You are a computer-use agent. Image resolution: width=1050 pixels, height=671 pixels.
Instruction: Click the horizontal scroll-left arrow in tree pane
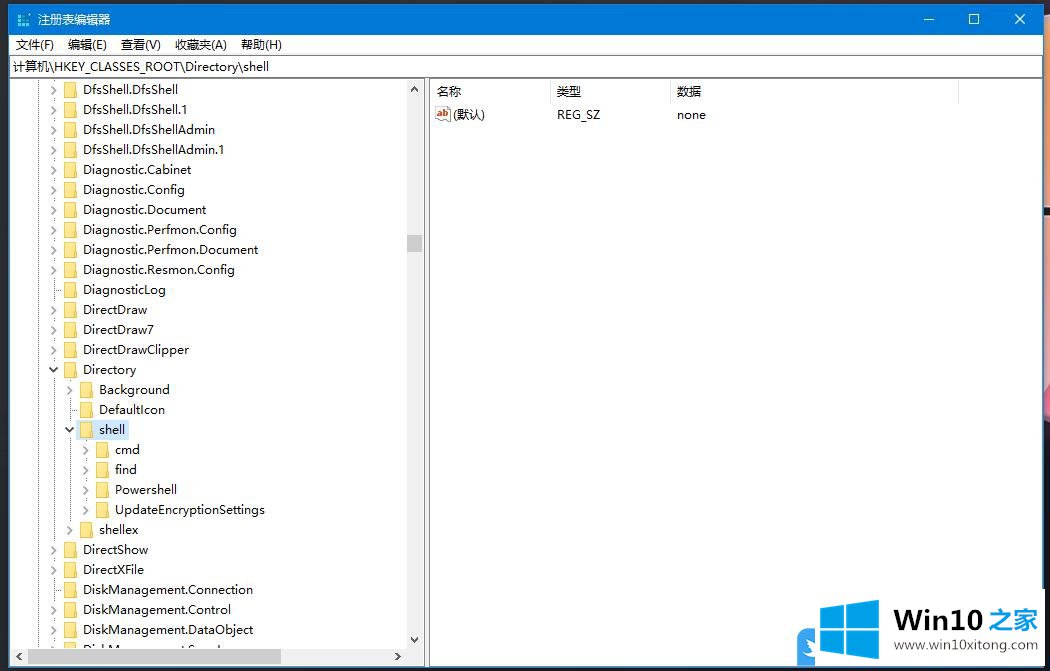(19, 656)
